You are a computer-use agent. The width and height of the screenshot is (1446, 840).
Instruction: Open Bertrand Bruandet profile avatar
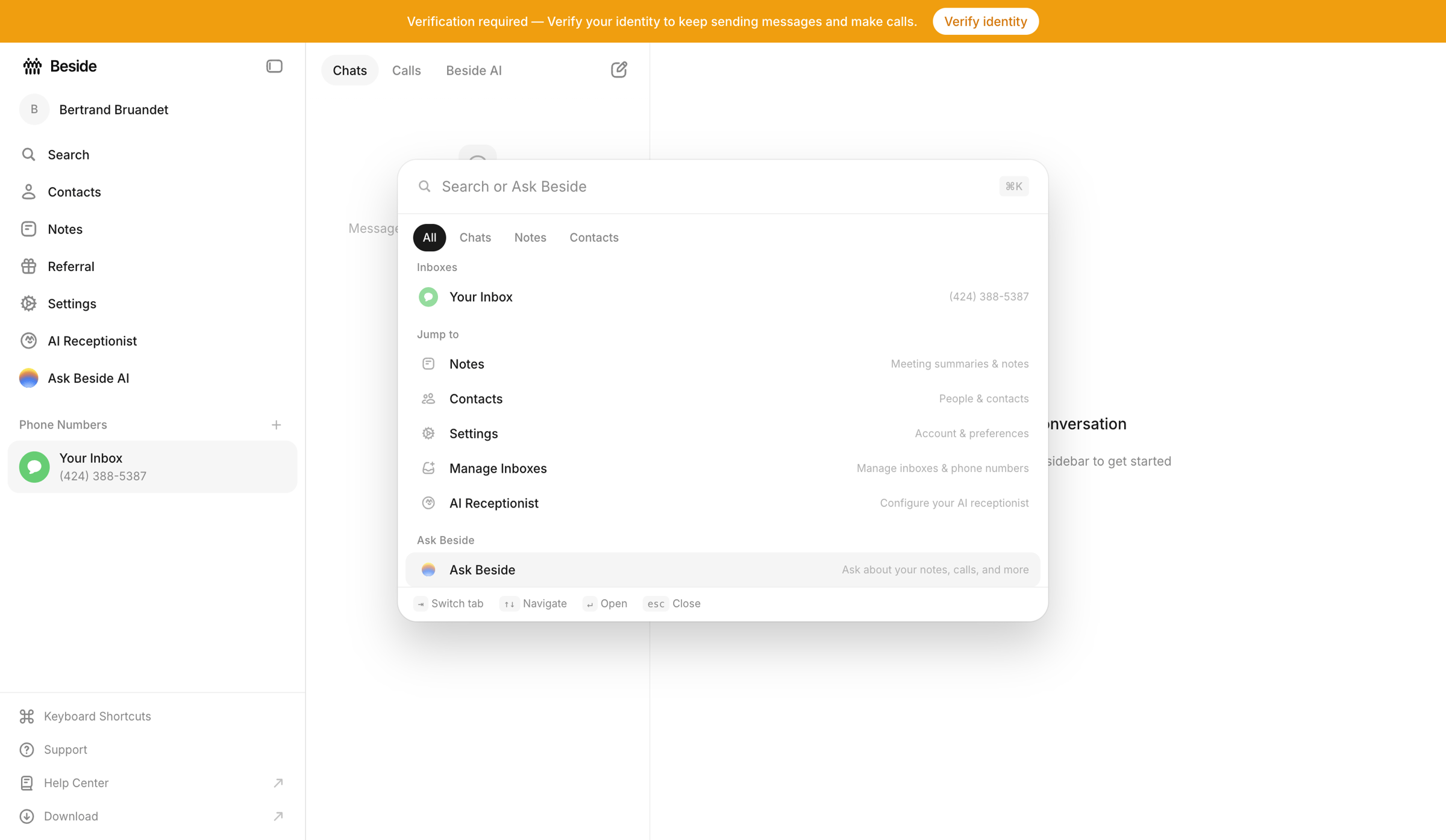34,110
